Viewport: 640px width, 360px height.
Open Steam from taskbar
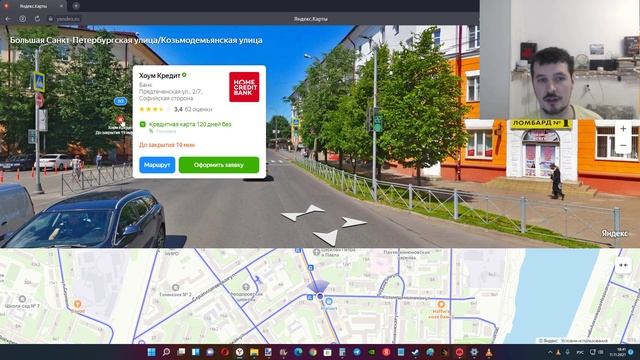pyautogui.click(x=416, y=352)
